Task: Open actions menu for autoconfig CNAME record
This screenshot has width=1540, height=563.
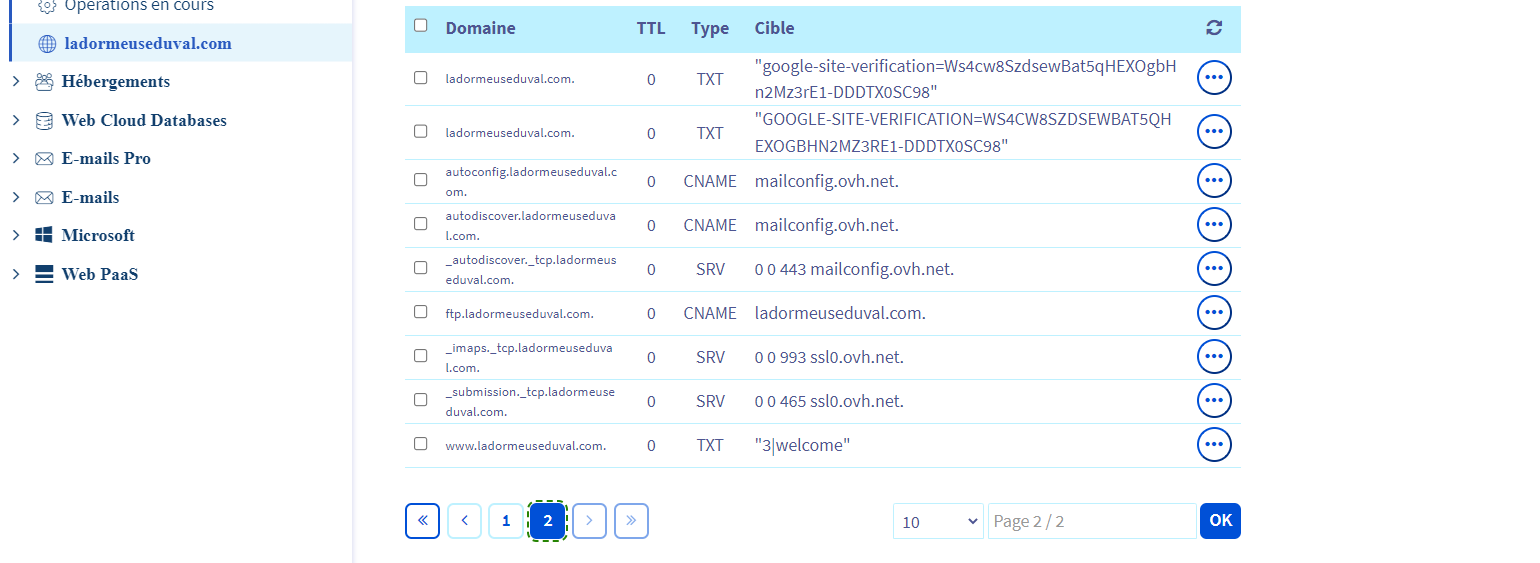Action: click(1214, 181)
